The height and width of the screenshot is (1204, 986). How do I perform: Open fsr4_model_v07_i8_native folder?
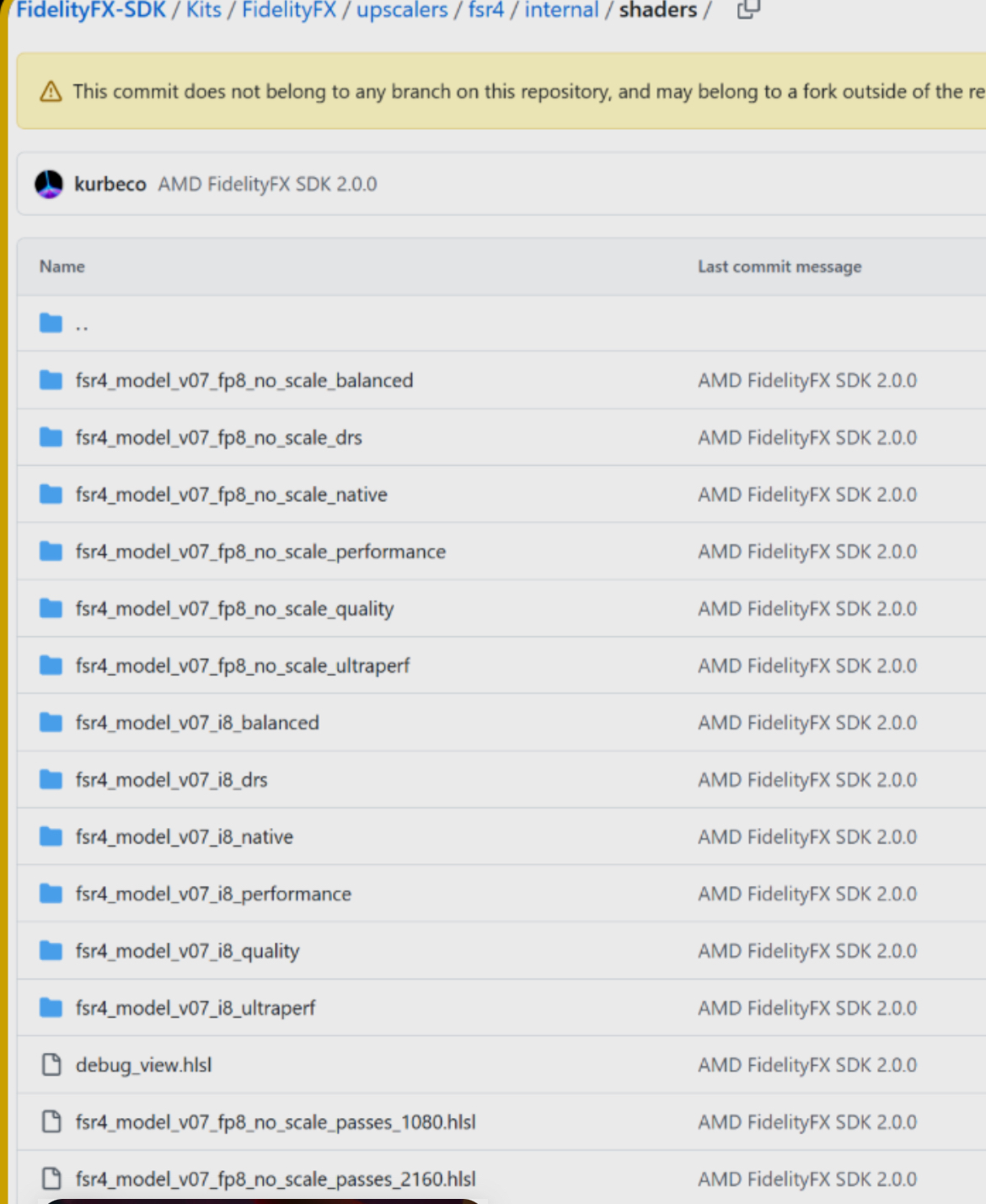185,837
